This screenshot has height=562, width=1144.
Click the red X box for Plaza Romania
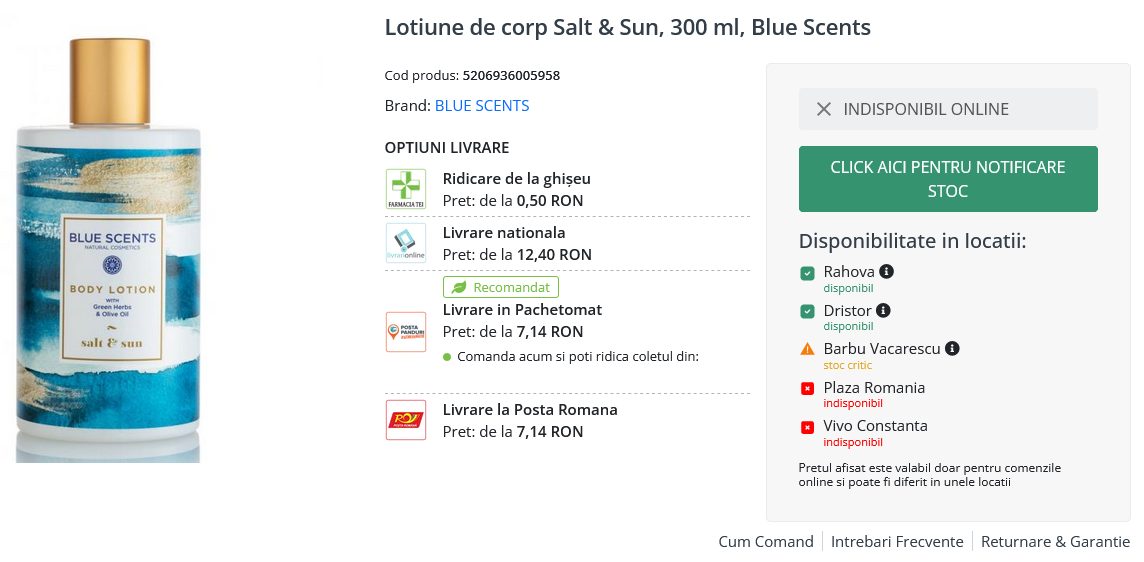click(807, 389)
